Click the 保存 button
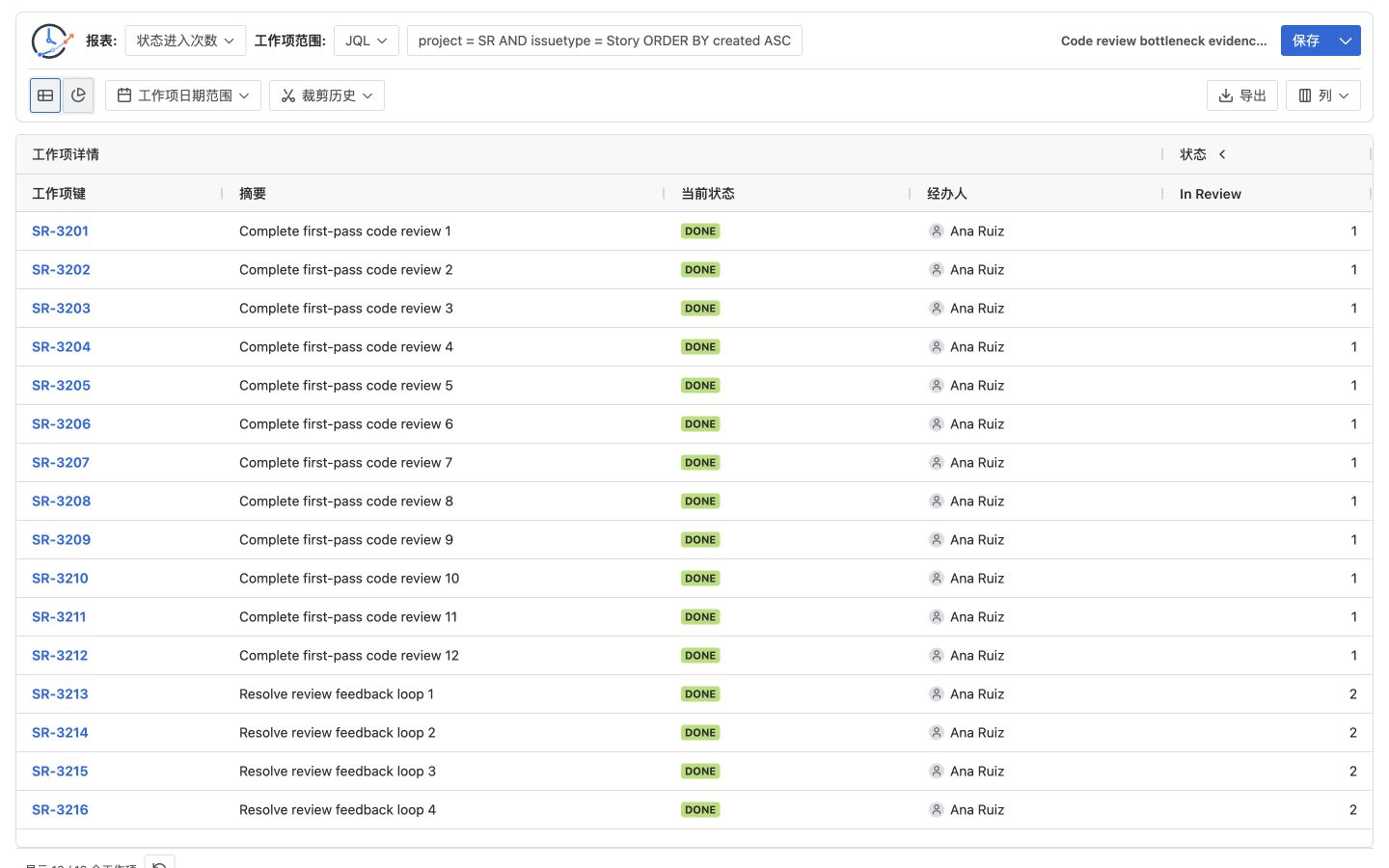1389x868 pixels. coord(1306,41)
